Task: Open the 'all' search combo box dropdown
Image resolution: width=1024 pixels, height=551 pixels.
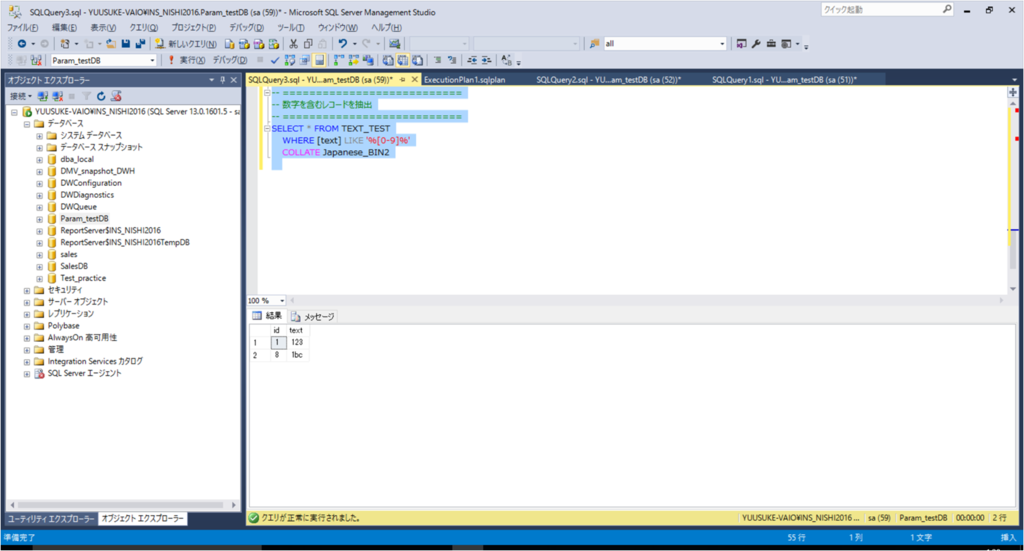Action: 722,44
